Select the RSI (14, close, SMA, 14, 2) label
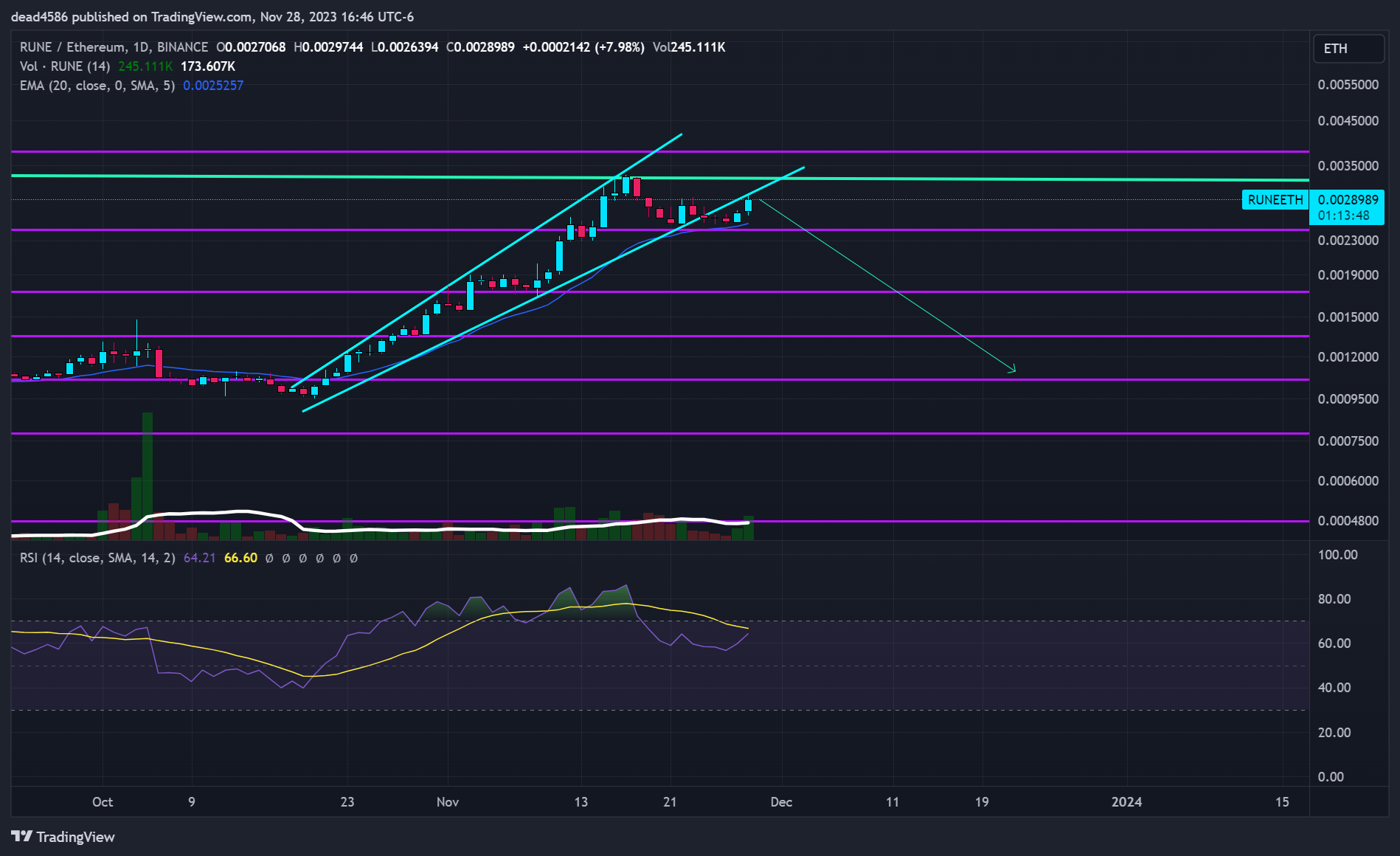The image size is (1400, 856). pyautogui.click(x=97, y=558)
